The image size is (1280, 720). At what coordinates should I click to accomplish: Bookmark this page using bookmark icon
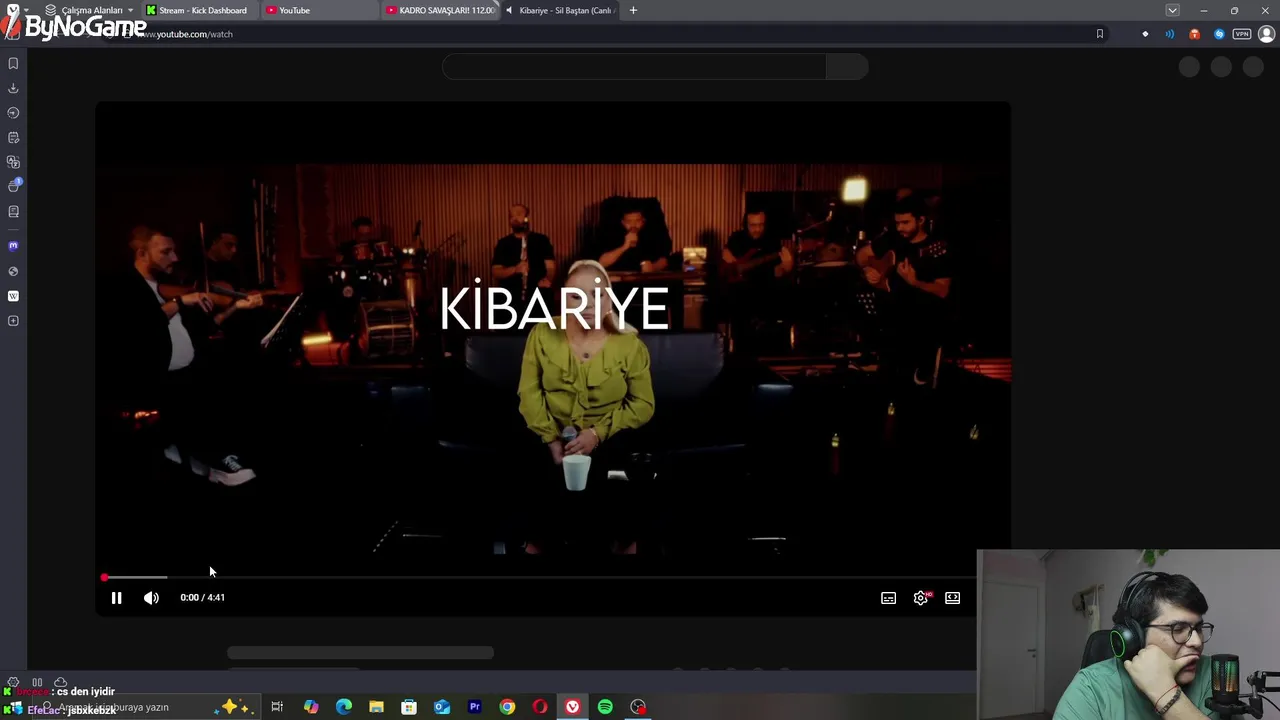pos(1100,34)
